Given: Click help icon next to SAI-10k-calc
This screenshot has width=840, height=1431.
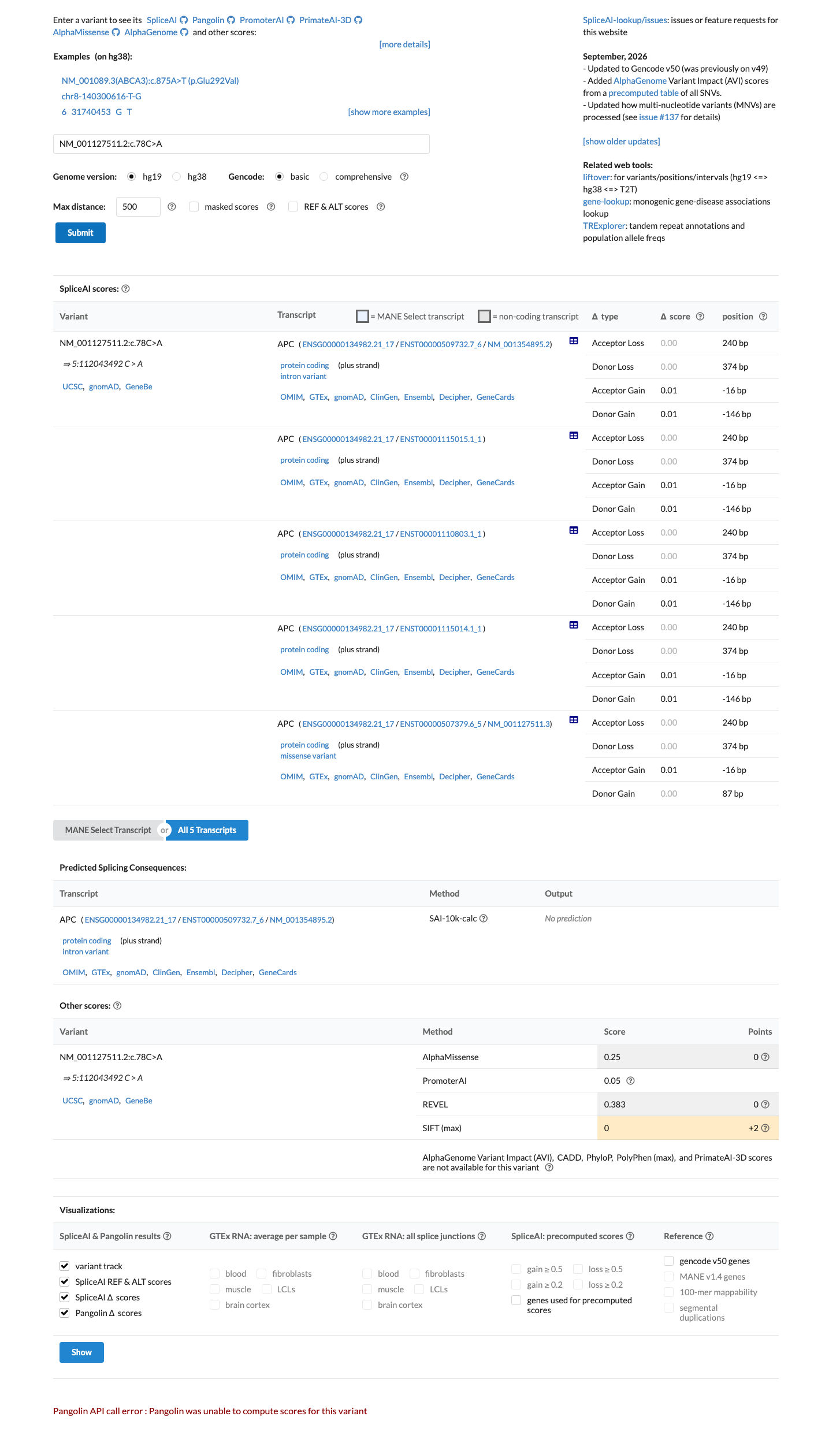Looking at the screenshot, I should [x=484, y=919].
